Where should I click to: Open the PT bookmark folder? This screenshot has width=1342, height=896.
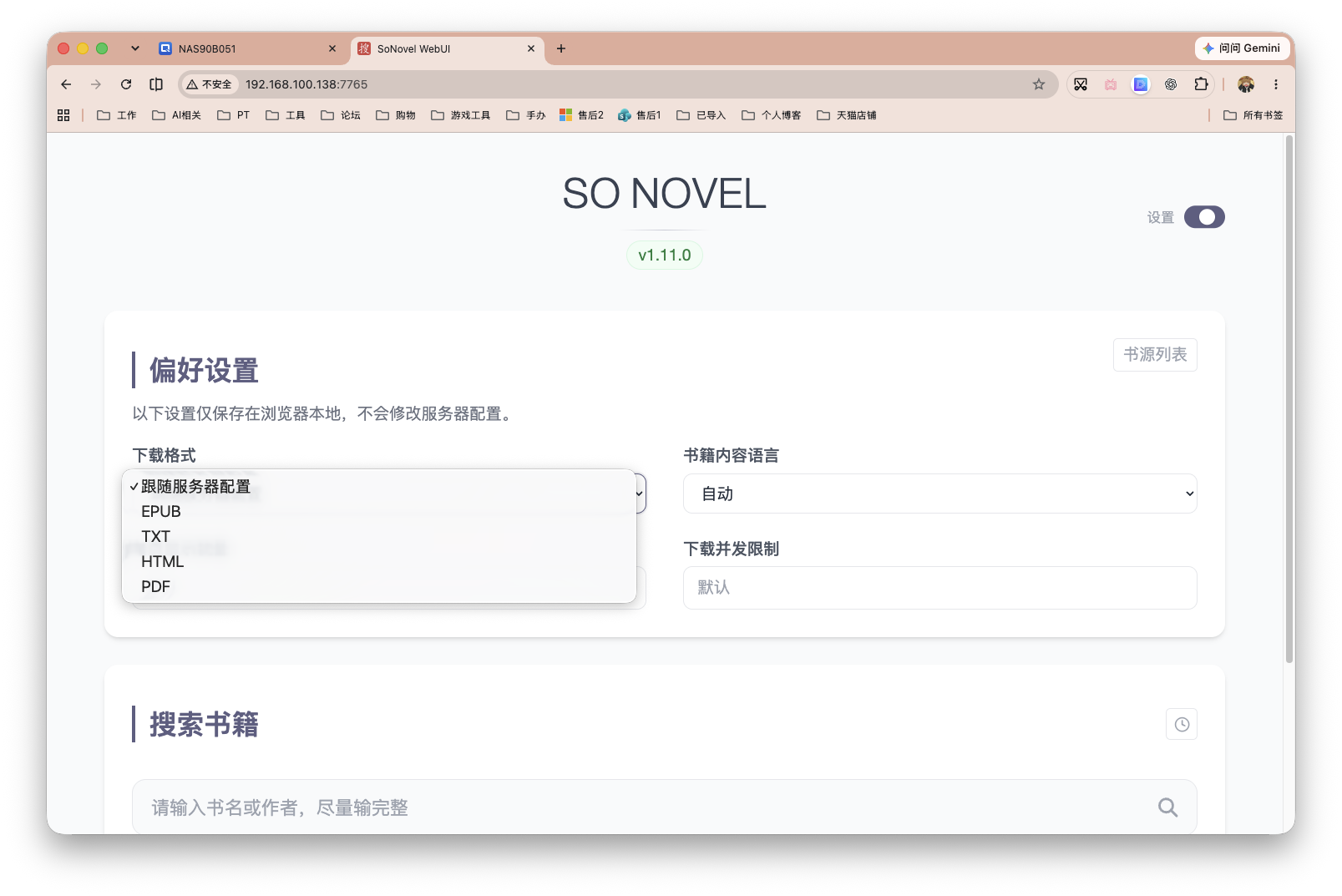click(233, 115)
